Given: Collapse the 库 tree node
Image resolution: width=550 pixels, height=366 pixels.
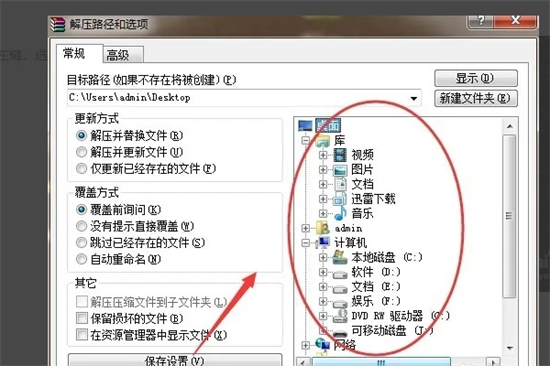Looking at the screenshot, I should (306, 141).
